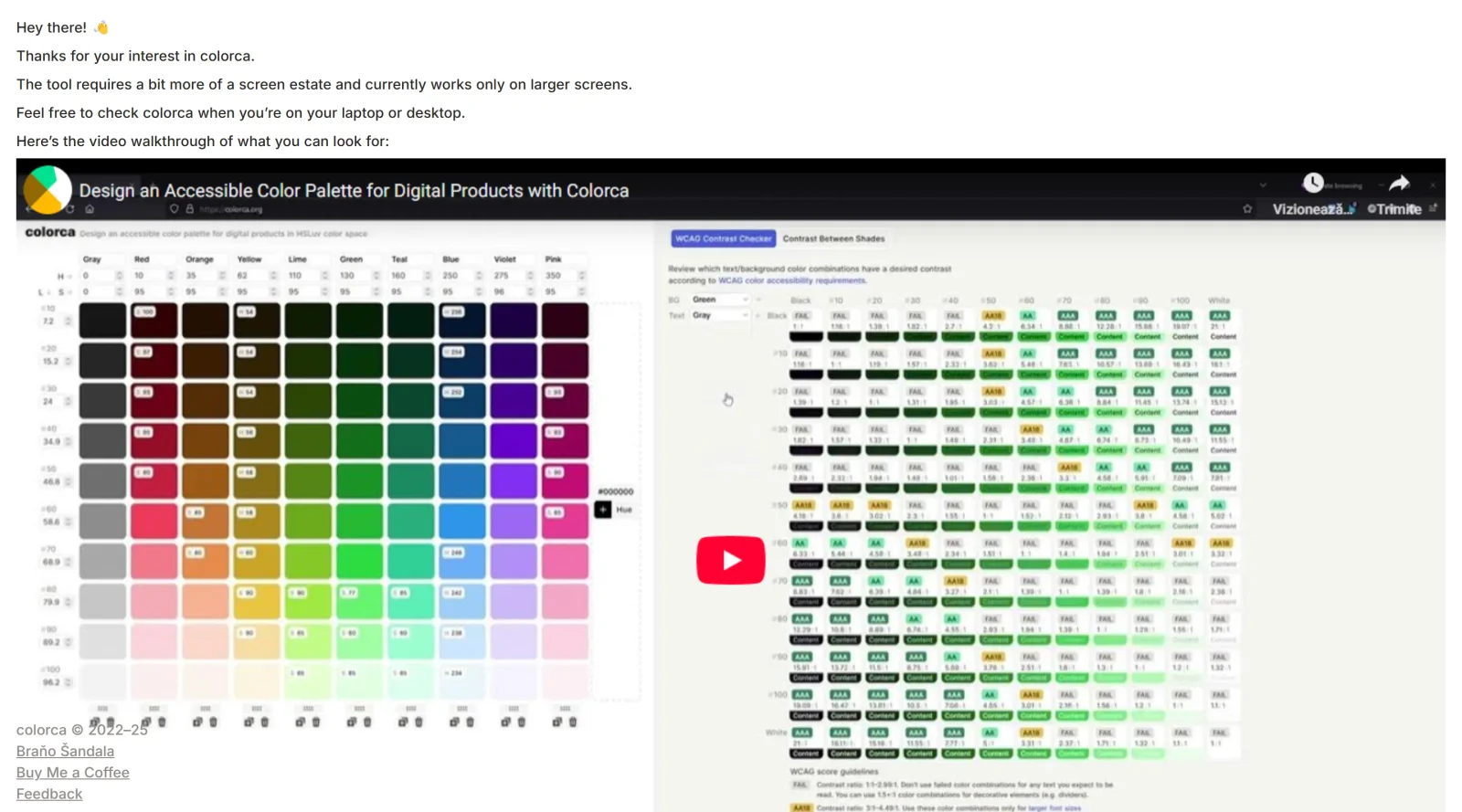Click the Red column hue field showing 10

153,276
